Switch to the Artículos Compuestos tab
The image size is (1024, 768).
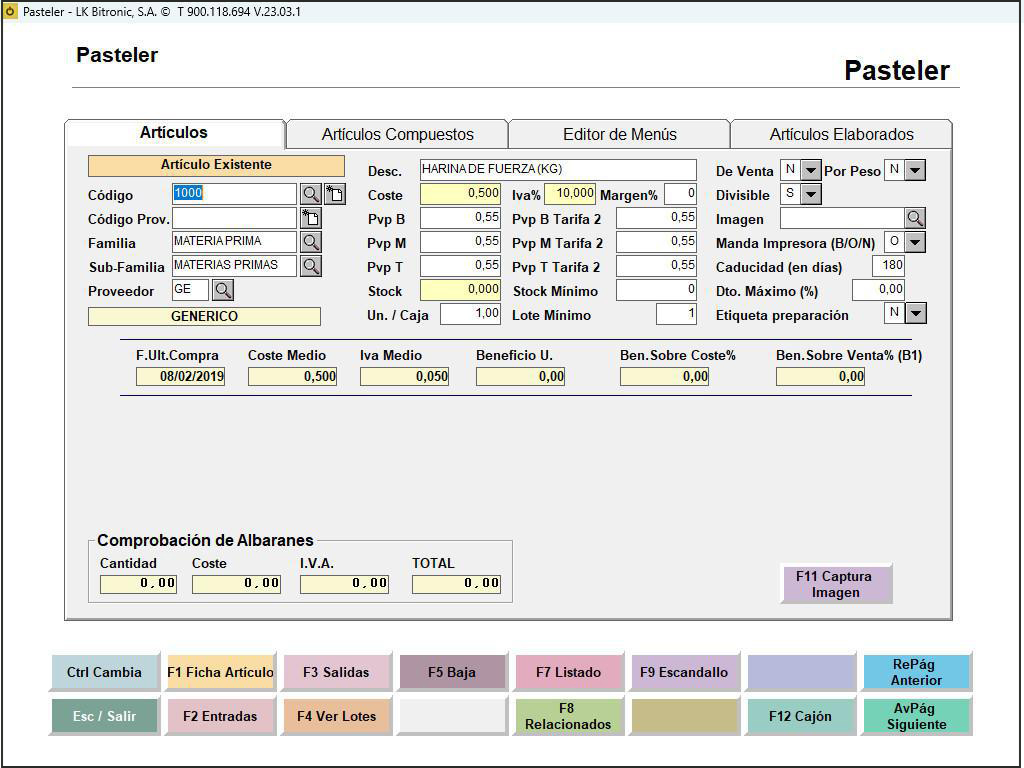point(397,134)
